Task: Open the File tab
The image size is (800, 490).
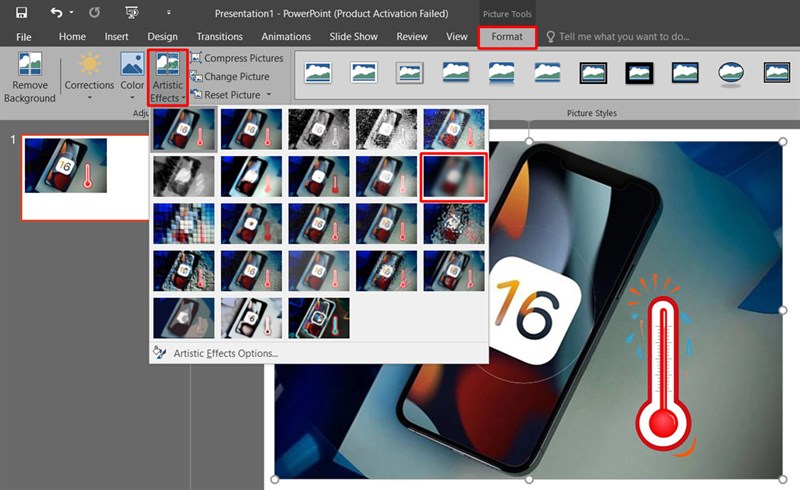Action: point(23,37)
